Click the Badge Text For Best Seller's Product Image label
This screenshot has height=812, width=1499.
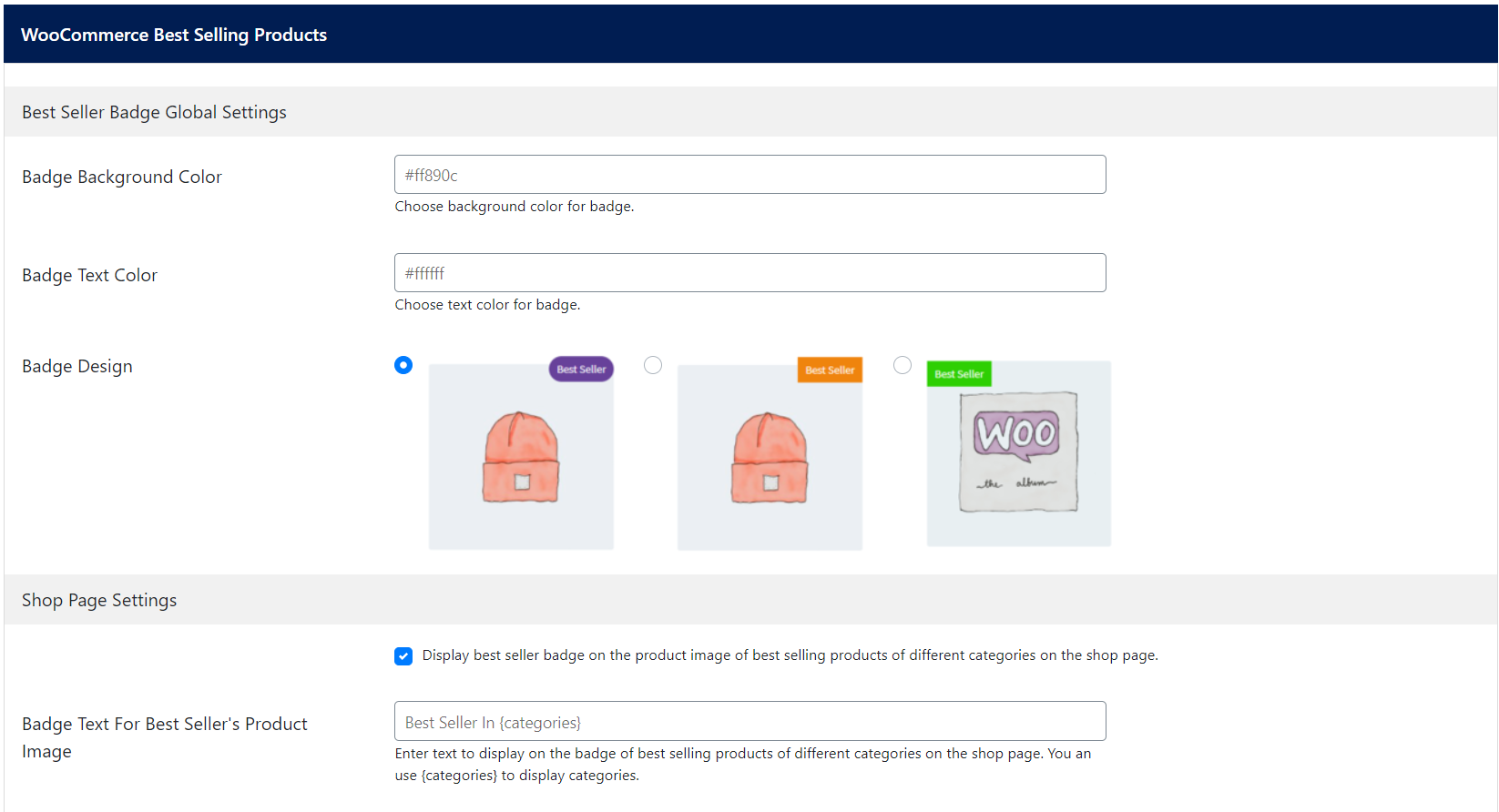pos(165,737)
